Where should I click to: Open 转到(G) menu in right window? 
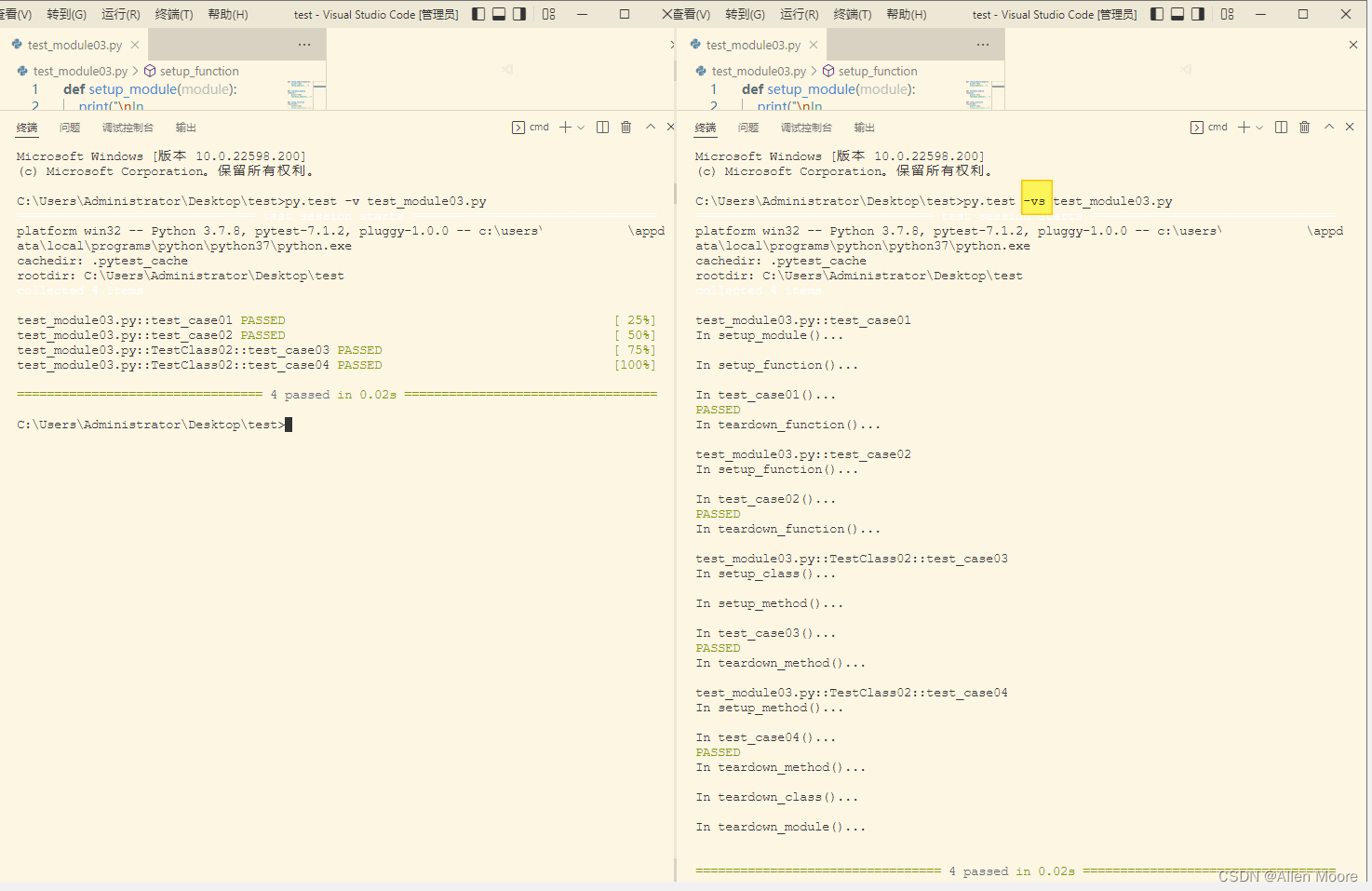[746, 14]
